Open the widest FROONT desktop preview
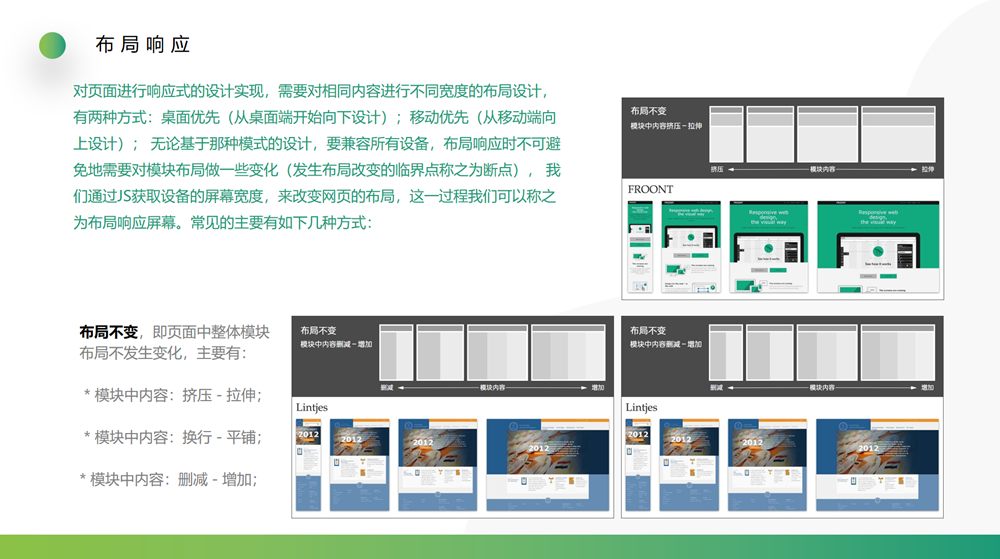 click(879, 248)
